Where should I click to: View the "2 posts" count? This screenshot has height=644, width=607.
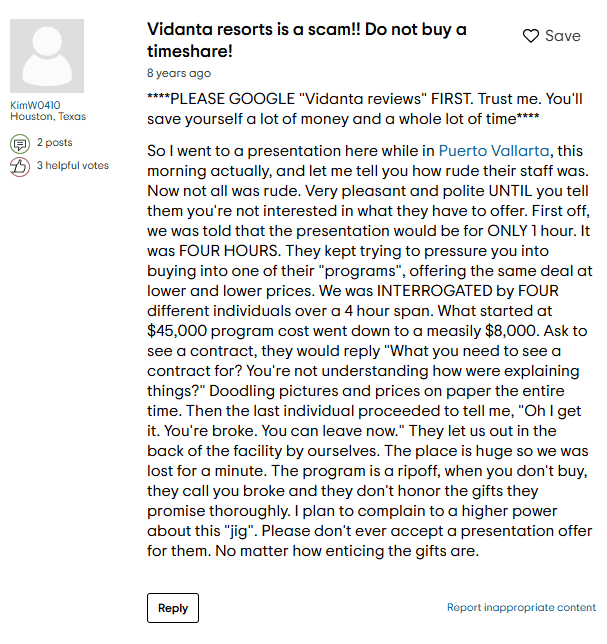(x=54, y=143)
